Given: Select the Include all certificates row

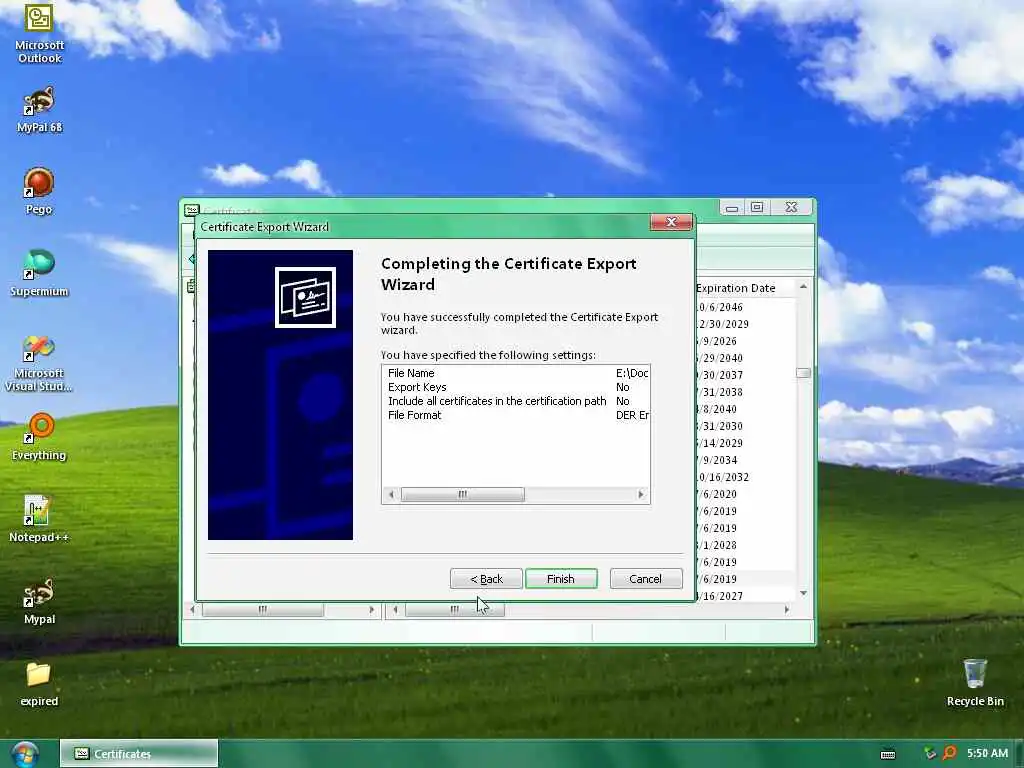Looking at the screenshot, I should (x=516, y=401).
